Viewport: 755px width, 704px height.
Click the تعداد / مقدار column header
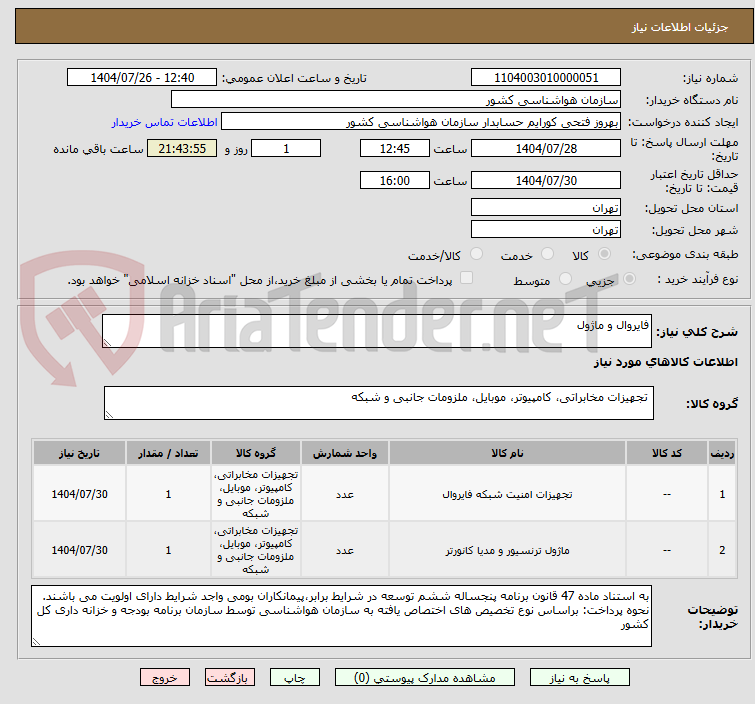tap(168, 453)
